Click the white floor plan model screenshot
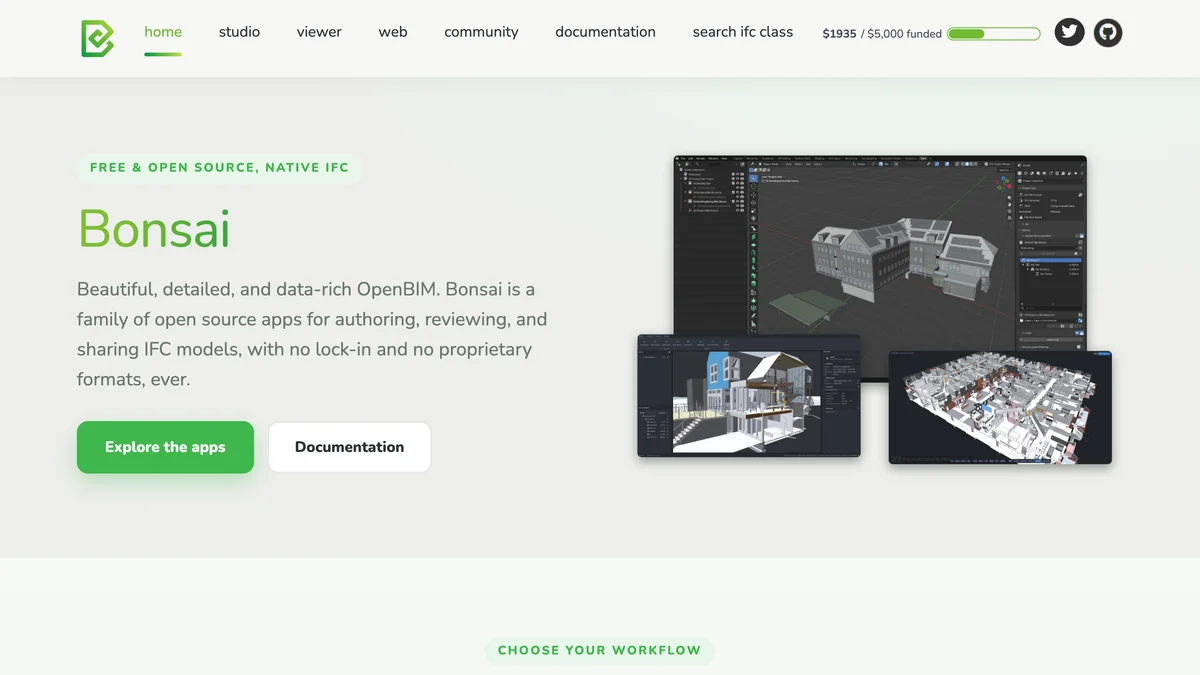The width and height of the screenshot is (1200, 675). click(1000, 407)
